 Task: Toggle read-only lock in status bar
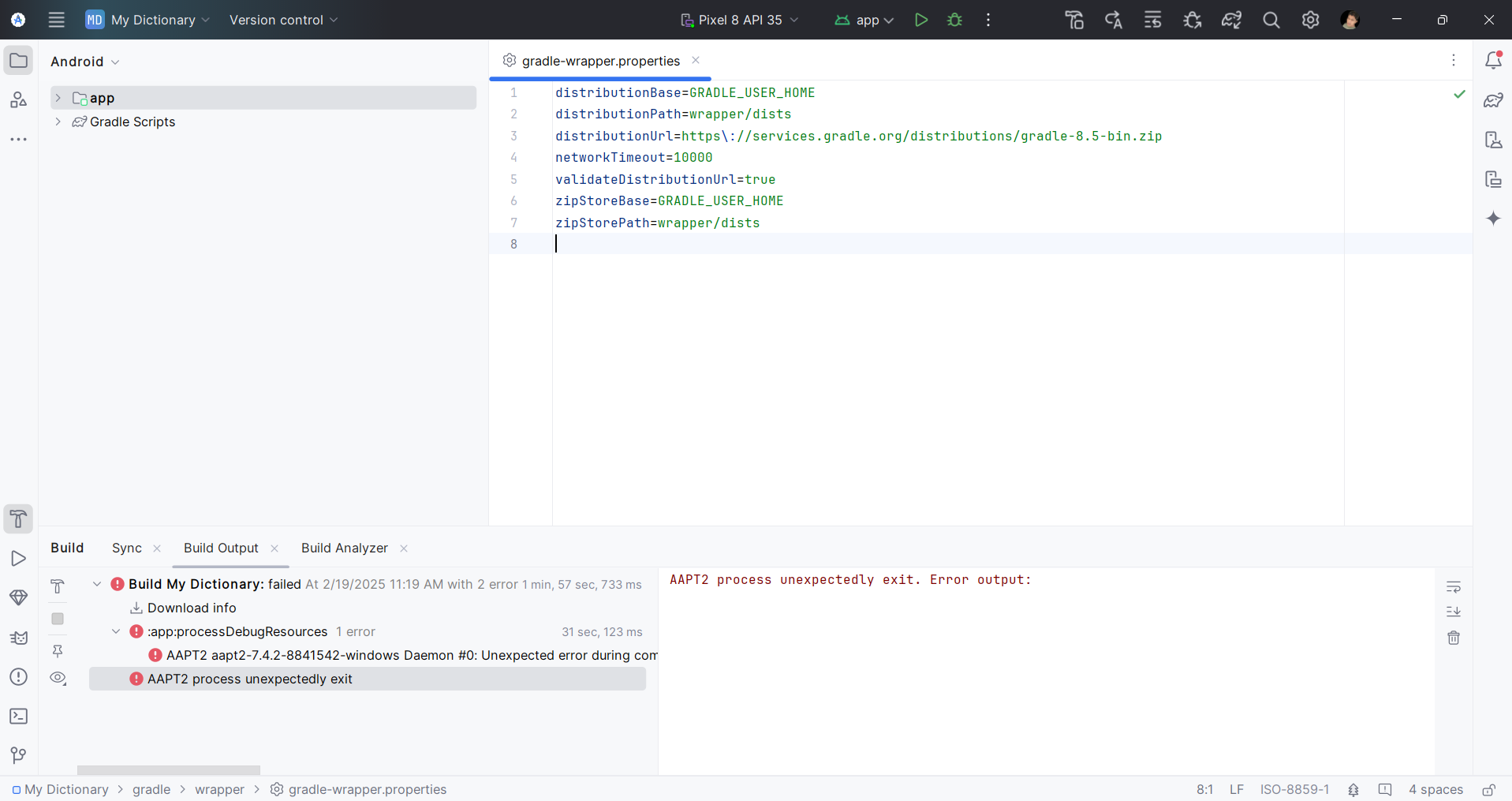tap(1488, 789)
